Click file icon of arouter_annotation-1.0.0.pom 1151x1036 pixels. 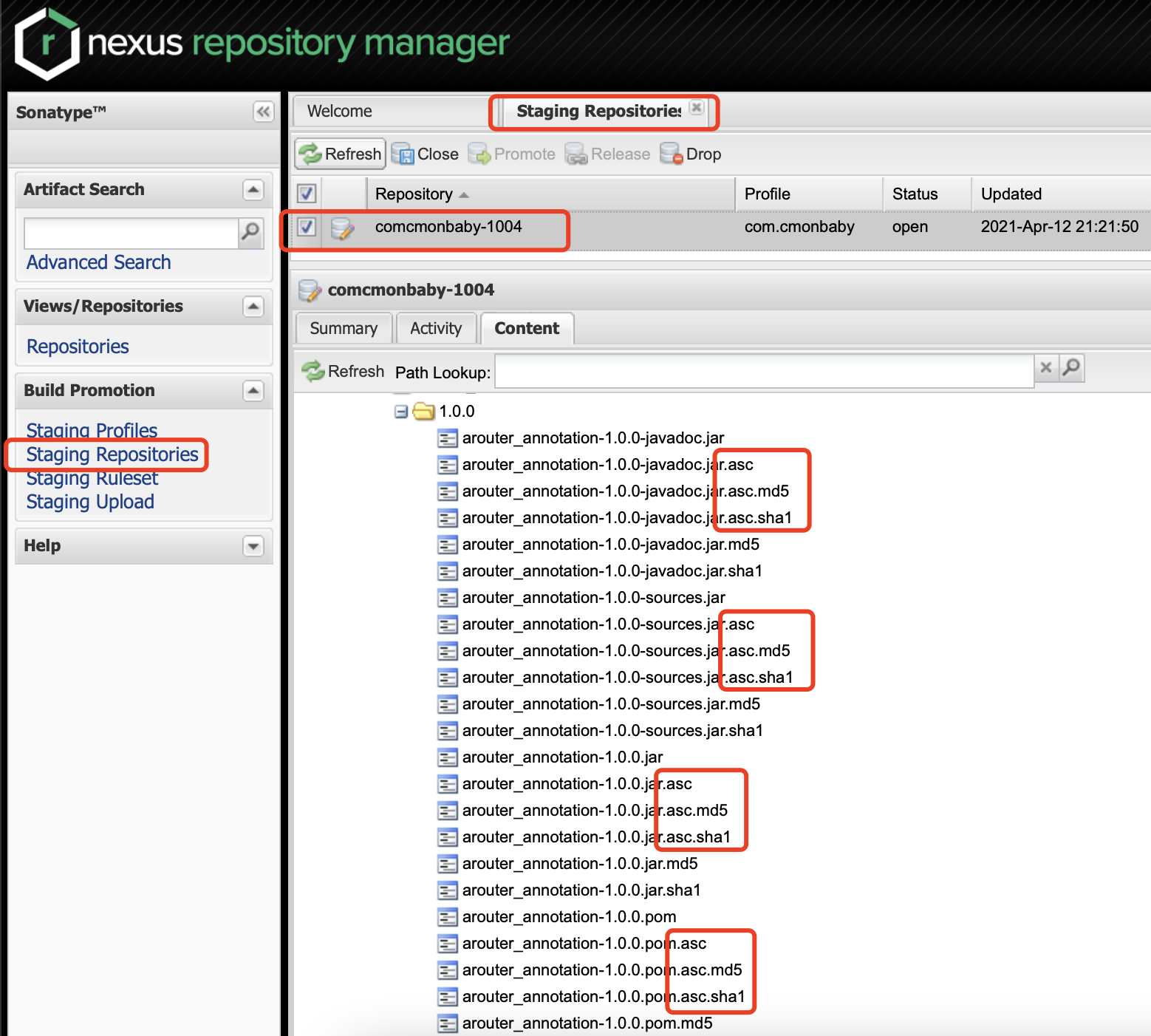click(447, 917)
